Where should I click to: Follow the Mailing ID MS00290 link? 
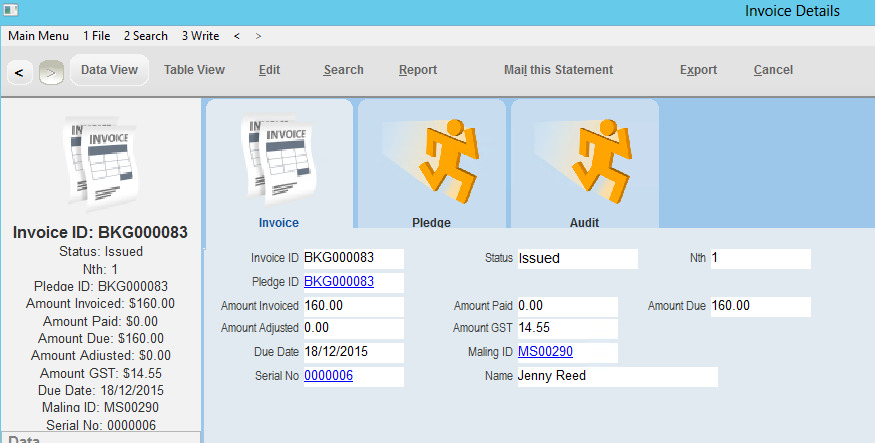545,351
